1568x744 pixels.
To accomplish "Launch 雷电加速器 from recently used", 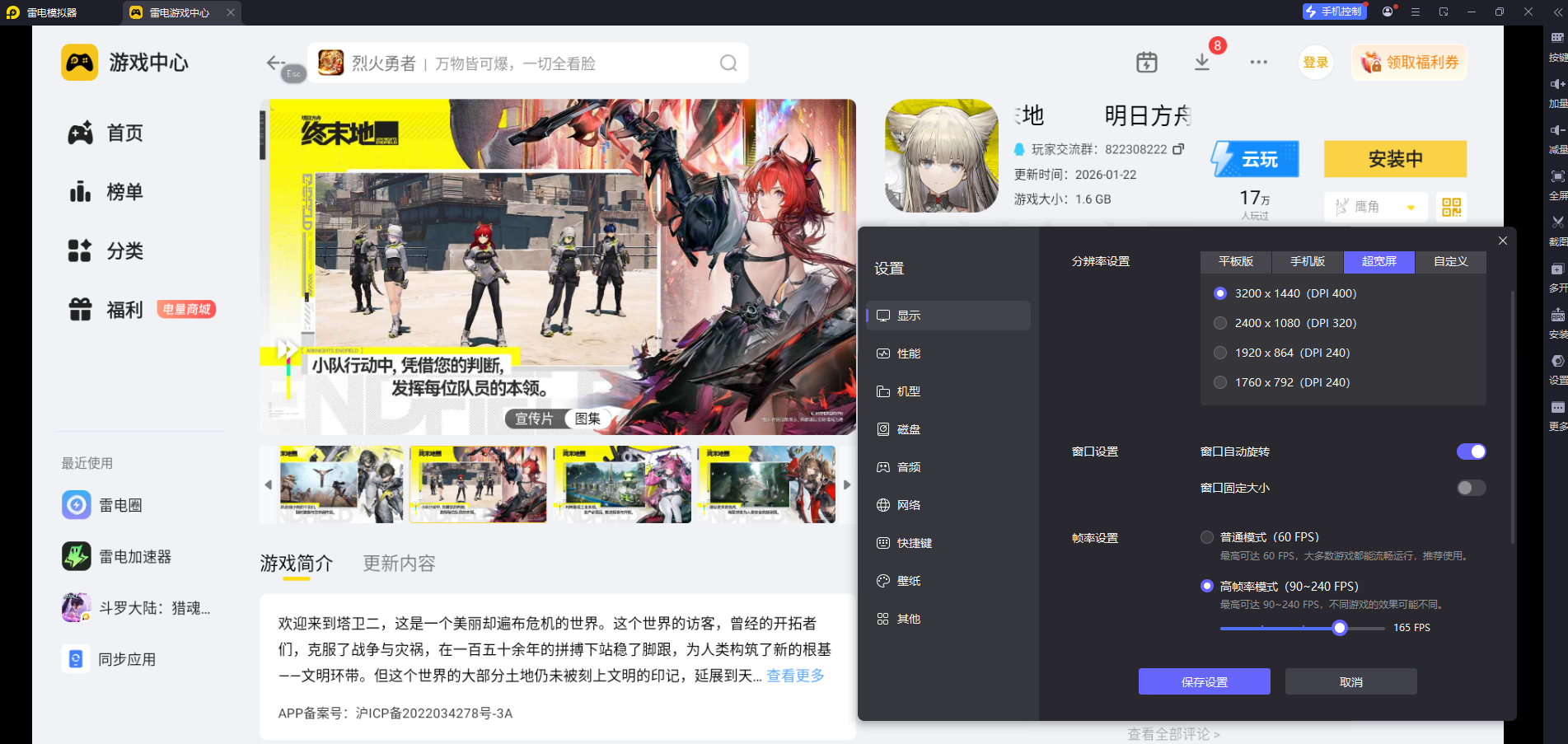I will (117, 557).
